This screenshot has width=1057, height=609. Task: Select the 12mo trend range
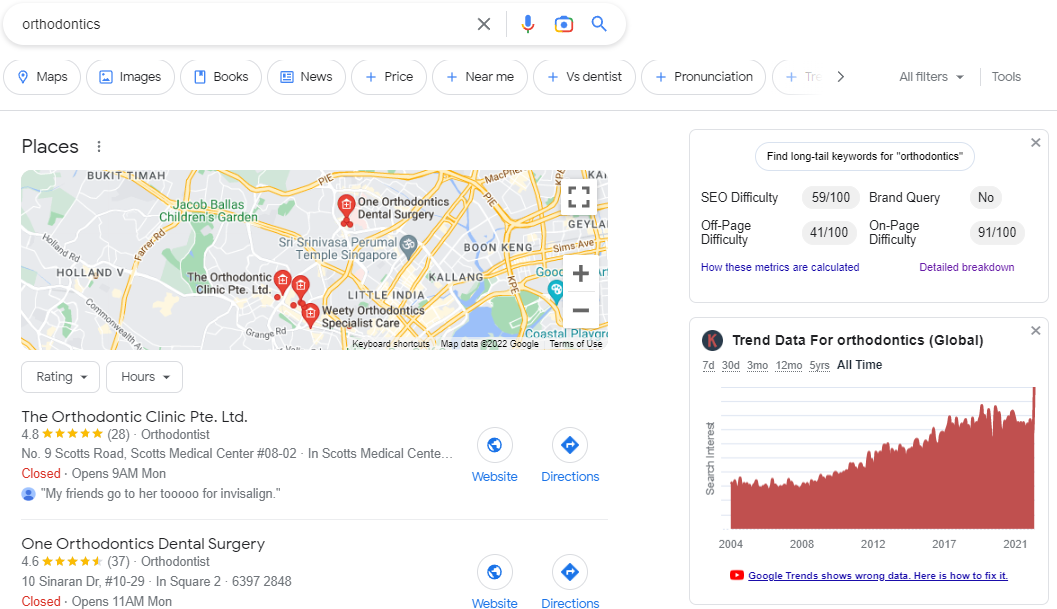click(x=789, y=365)
